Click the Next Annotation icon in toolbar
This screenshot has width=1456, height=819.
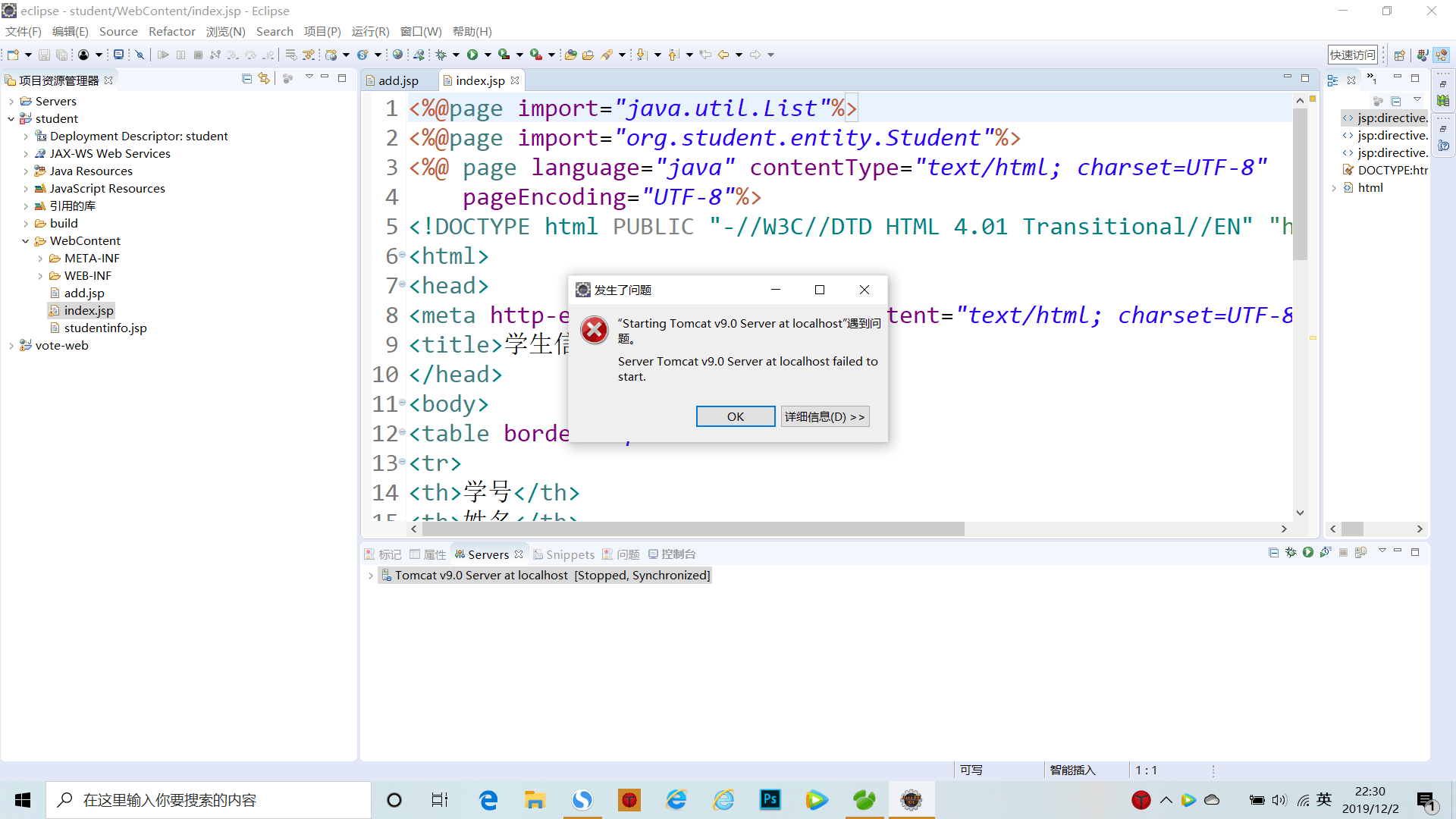click(x=642, y=55)
